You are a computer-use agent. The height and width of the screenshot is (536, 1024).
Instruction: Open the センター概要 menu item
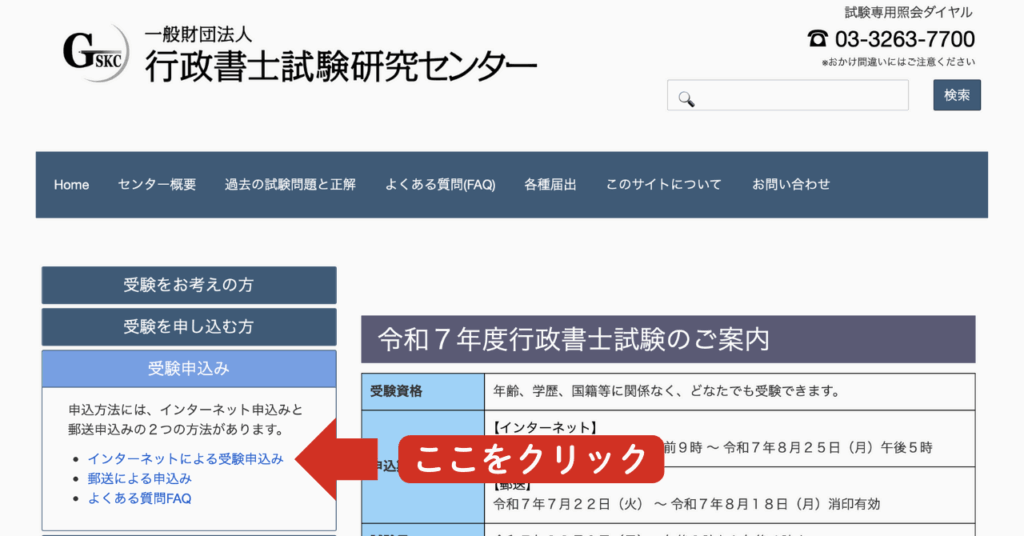click(x=157, y=185)
